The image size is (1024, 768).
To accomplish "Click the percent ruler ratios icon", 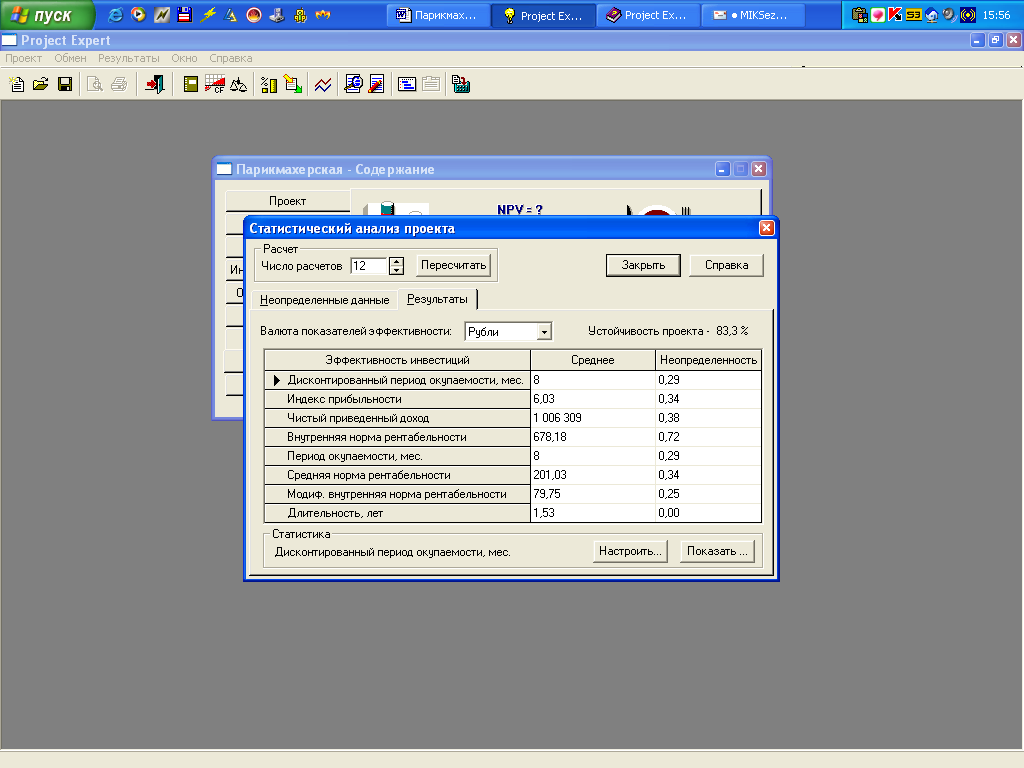I will pos(268,84).
